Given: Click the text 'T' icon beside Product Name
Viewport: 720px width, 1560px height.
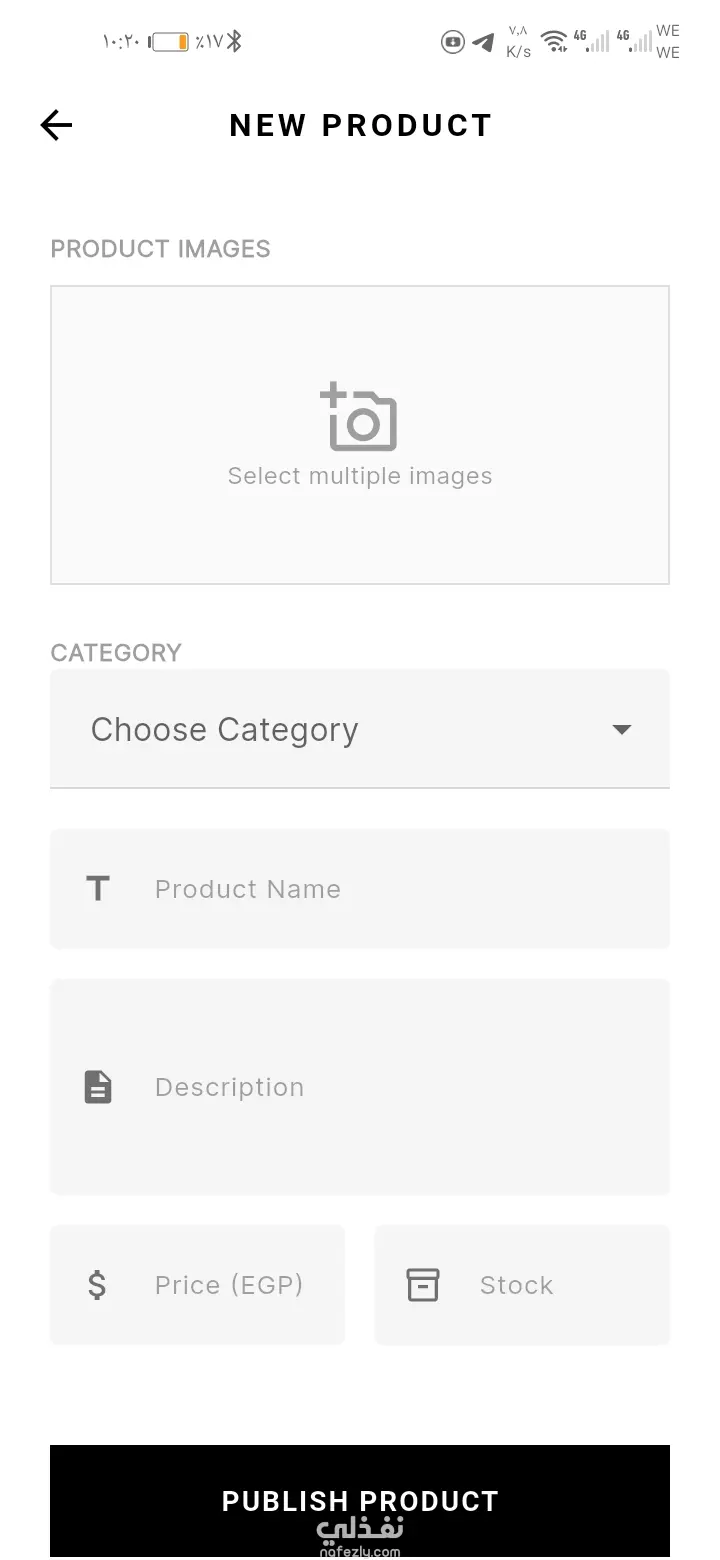Looking at the screenshot, I should [97, 888].
